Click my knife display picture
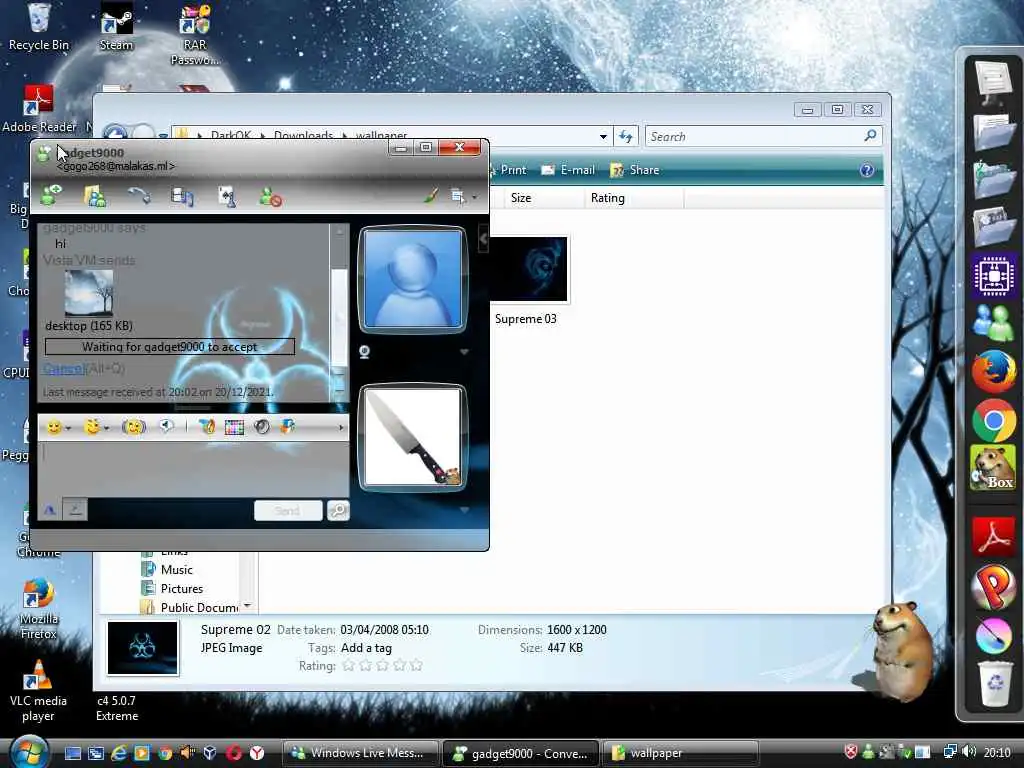The image size is (1024, 768). click(x=413, y=436)
